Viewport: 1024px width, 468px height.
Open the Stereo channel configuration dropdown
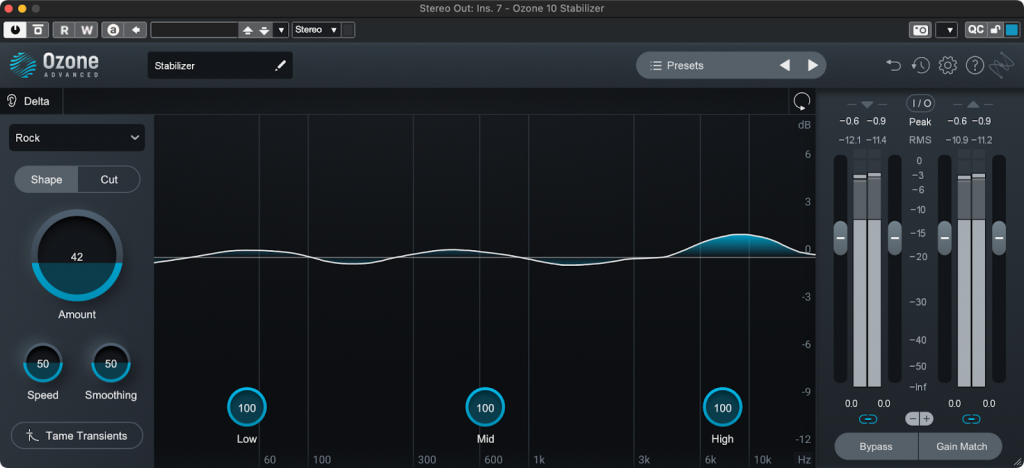(x=316, y=29)
